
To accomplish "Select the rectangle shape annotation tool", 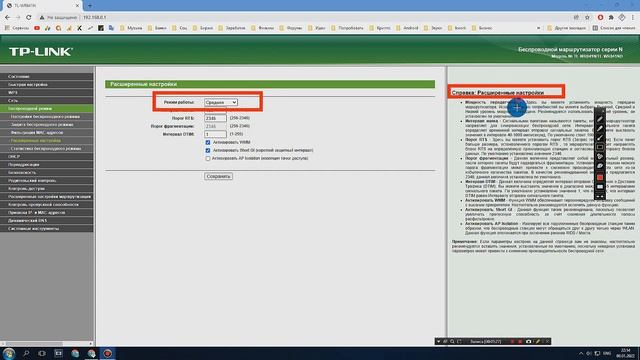I will (x=600, y=147).
